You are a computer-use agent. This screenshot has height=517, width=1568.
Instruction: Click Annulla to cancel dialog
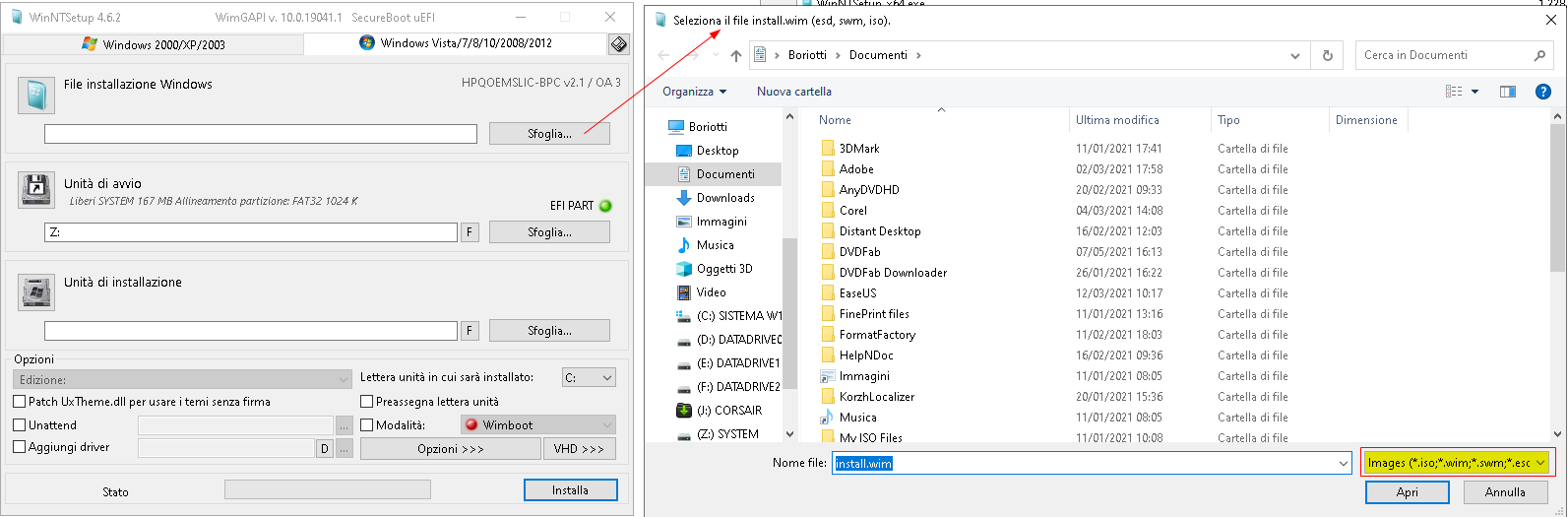1505,491
